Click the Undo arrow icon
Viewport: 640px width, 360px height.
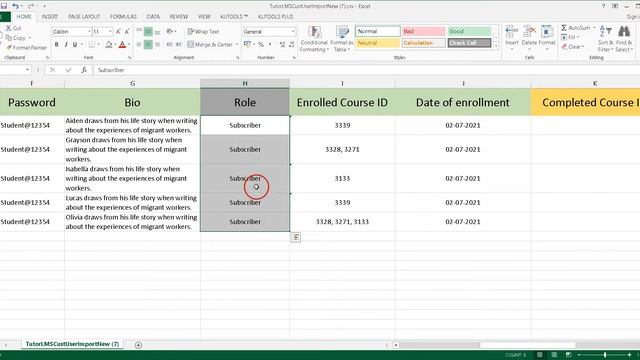pyautogui.click(x=15, y=6)
